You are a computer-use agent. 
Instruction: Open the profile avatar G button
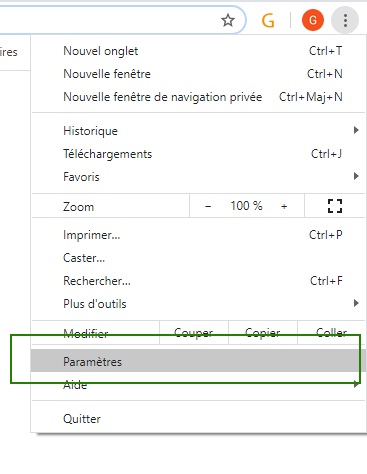313,20
